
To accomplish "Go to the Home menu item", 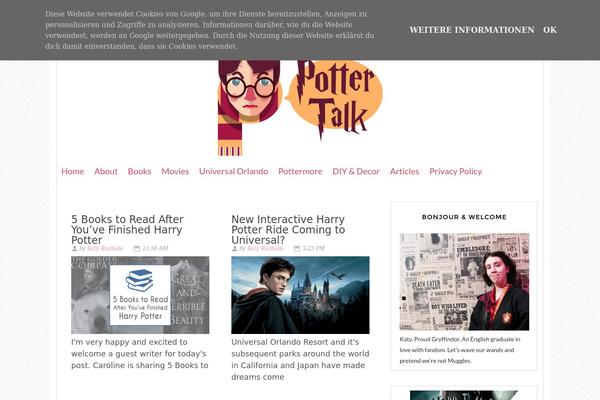I will [x=73, y=171].
